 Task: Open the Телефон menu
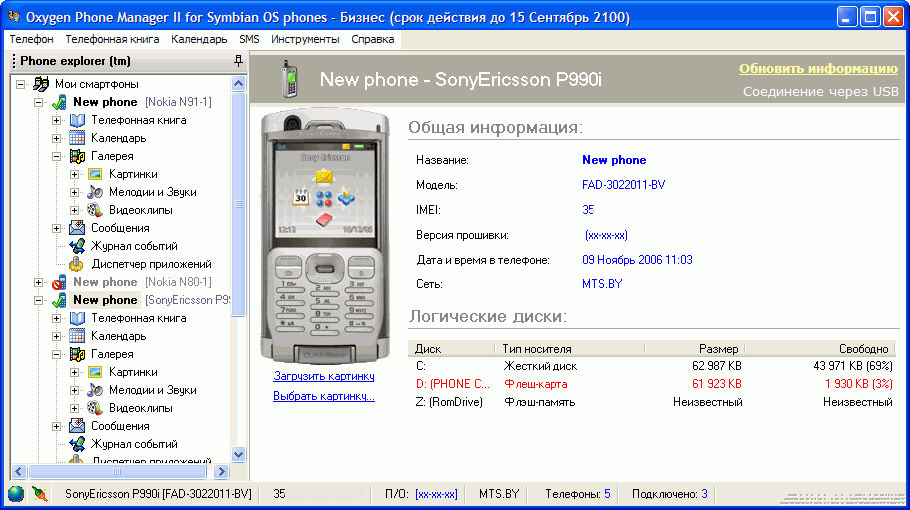click(31, 39)
